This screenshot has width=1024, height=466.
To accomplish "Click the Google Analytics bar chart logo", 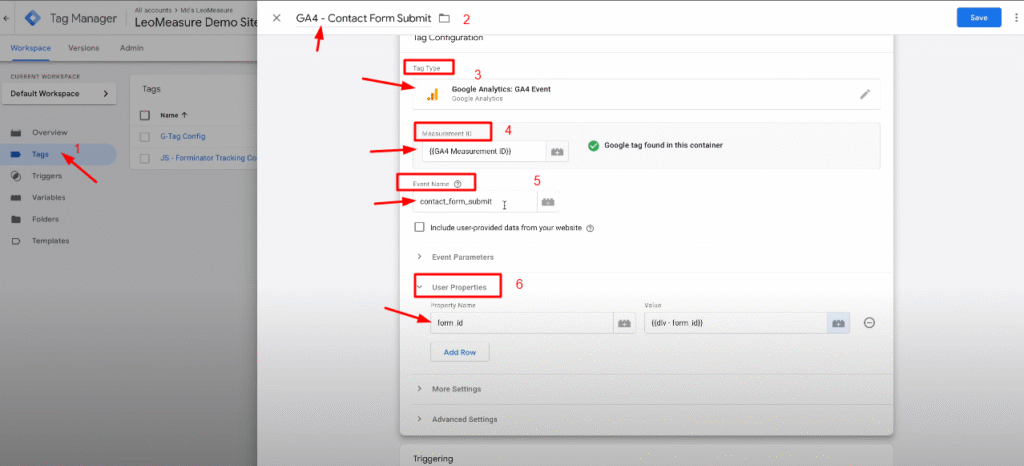I will [x=432, y=94].
